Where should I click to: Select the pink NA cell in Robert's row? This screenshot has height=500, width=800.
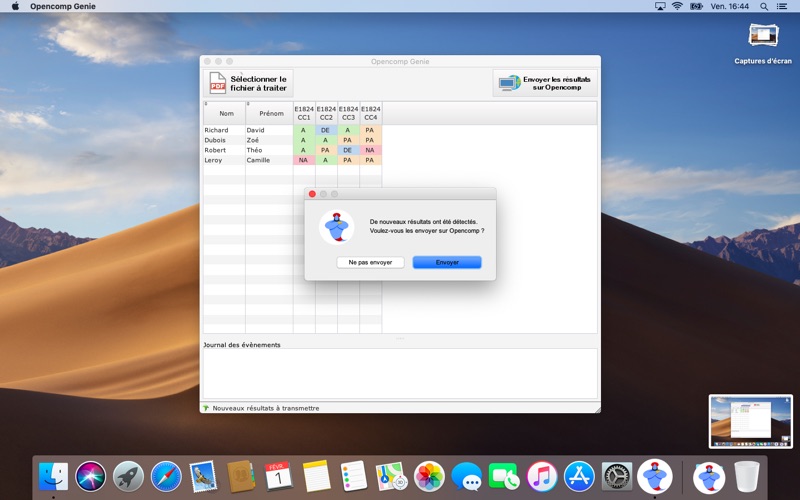371,150
